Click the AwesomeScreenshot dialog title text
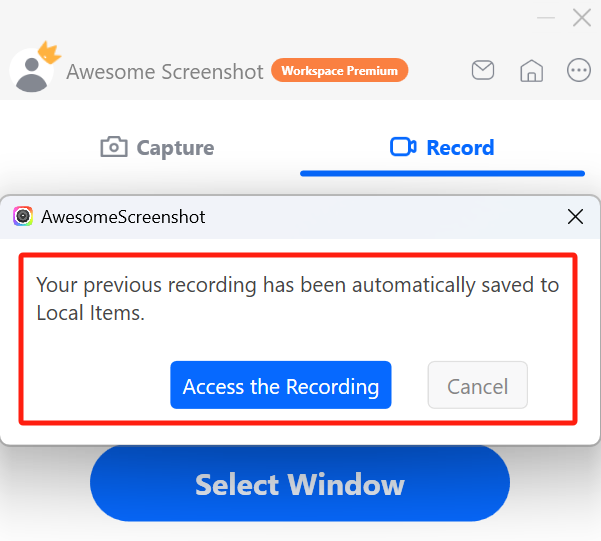 point(123,217)
